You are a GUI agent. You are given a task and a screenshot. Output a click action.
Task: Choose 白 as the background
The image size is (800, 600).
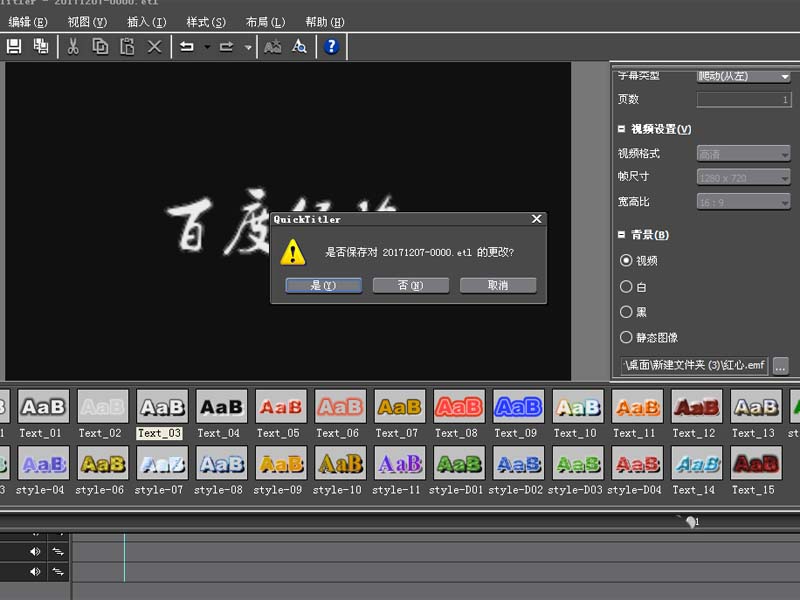tap(625, 285)
